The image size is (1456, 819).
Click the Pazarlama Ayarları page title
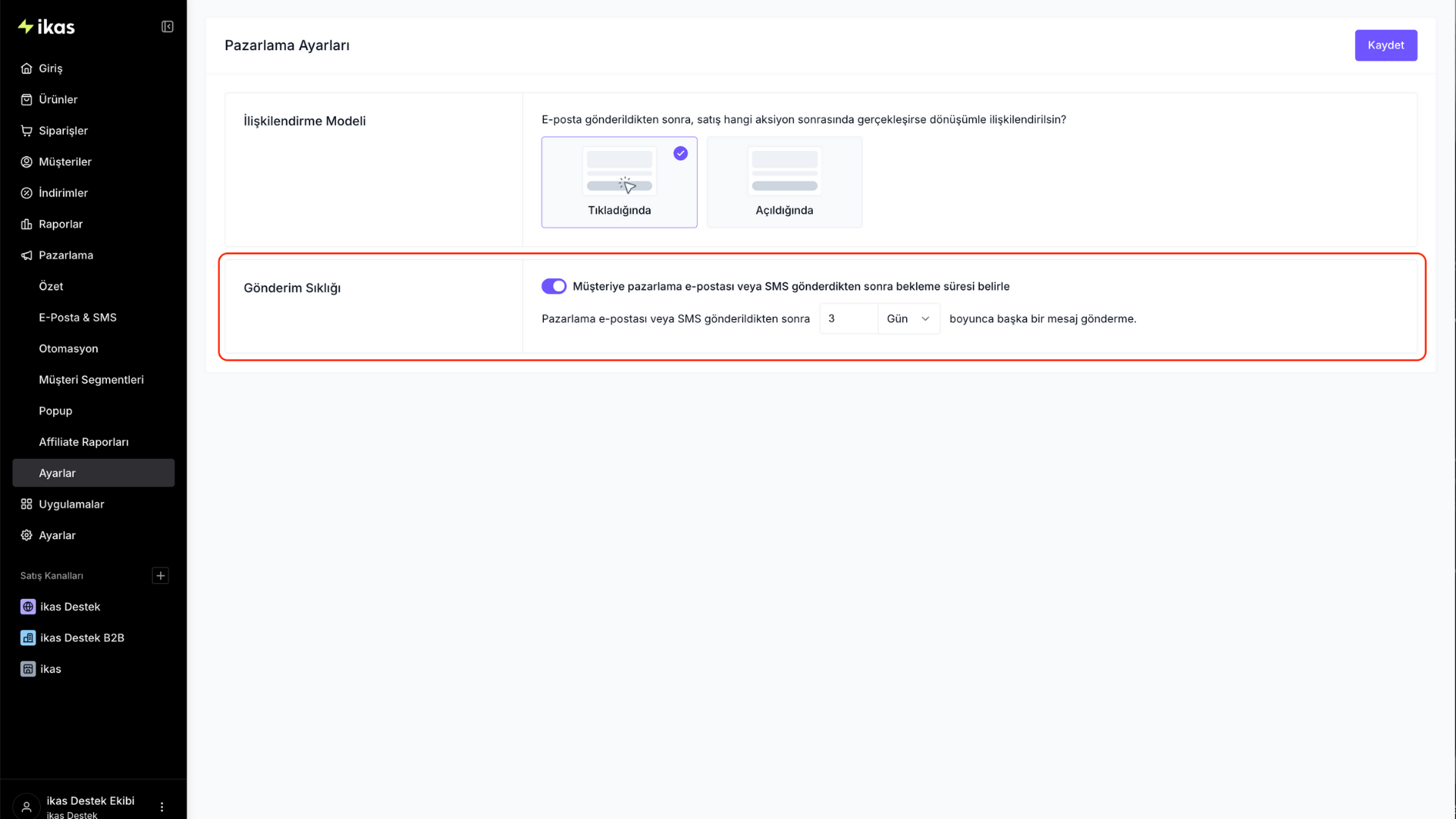click(287, 45)
